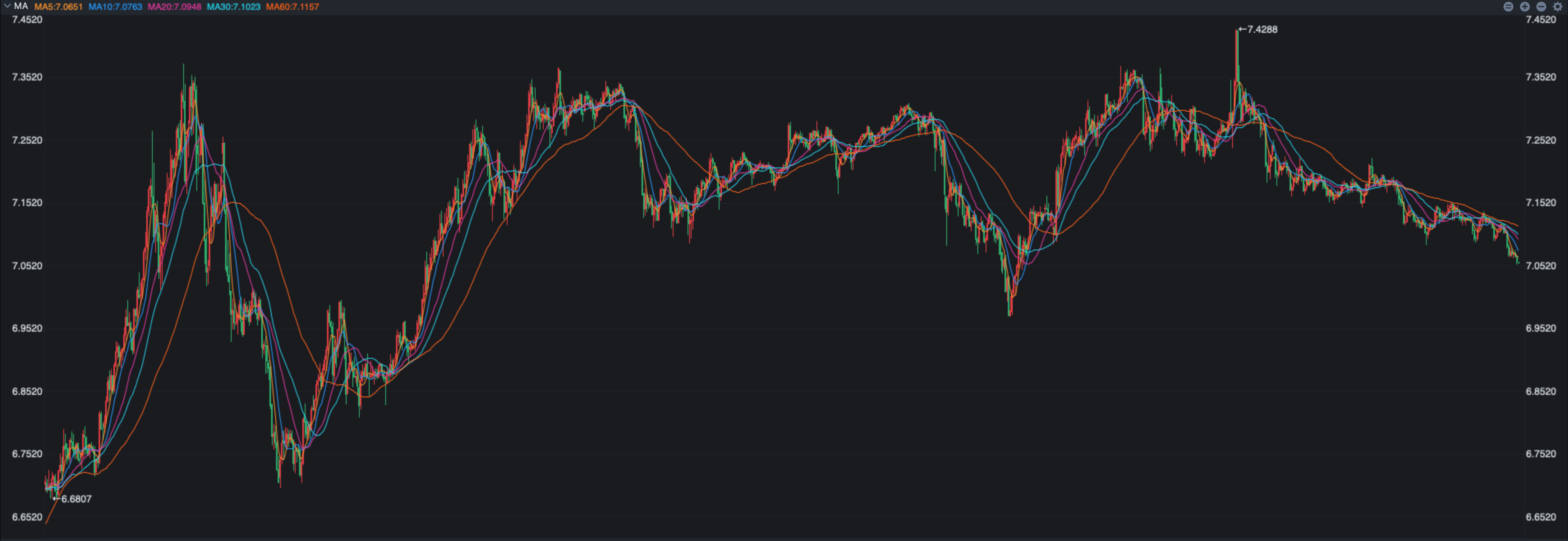Click the right axis 7.4520 label
Viewport: 1568px width, 541px height.
click(x=1540, y=19)
